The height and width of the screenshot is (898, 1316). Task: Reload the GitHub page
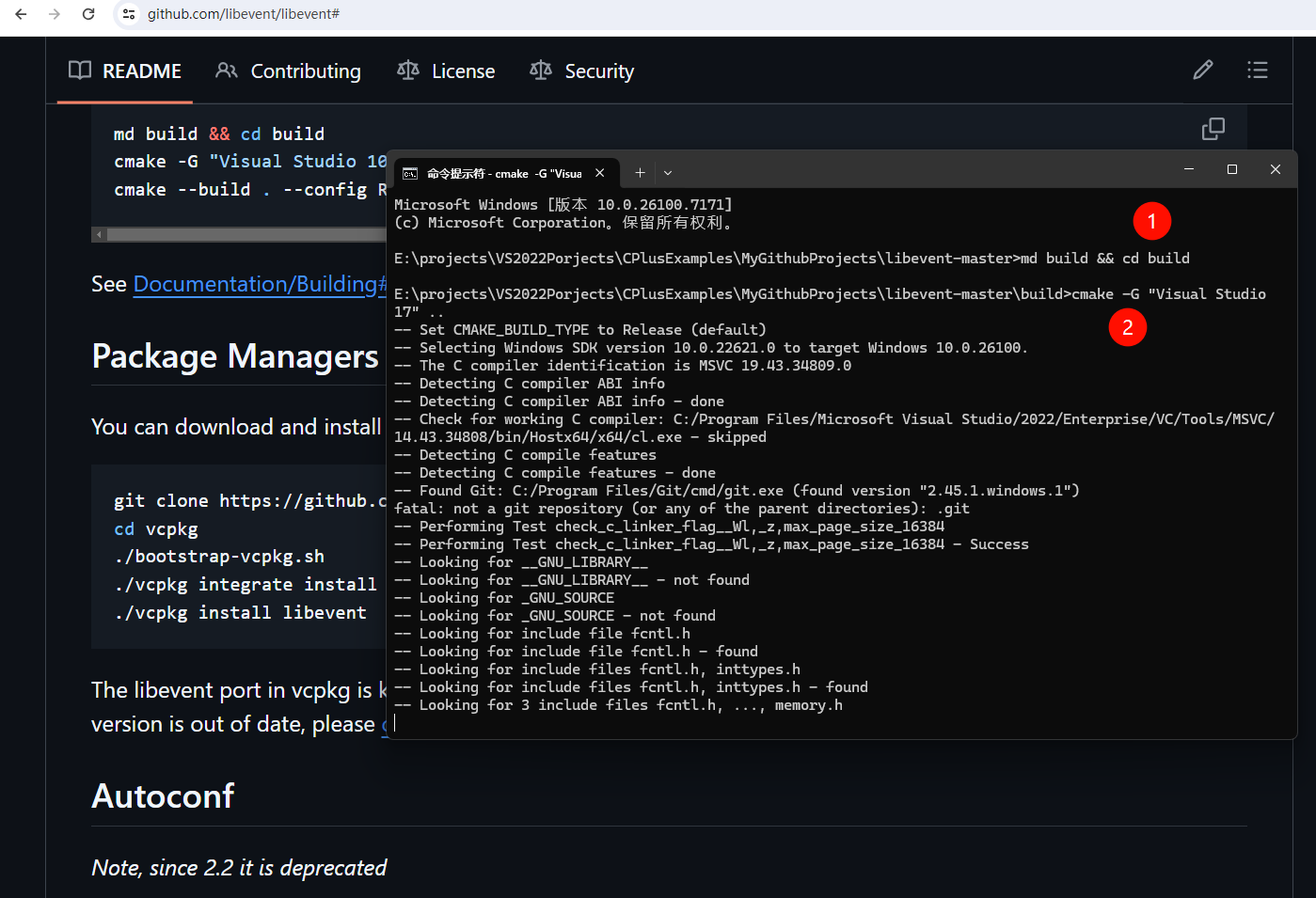click(88, 14)
